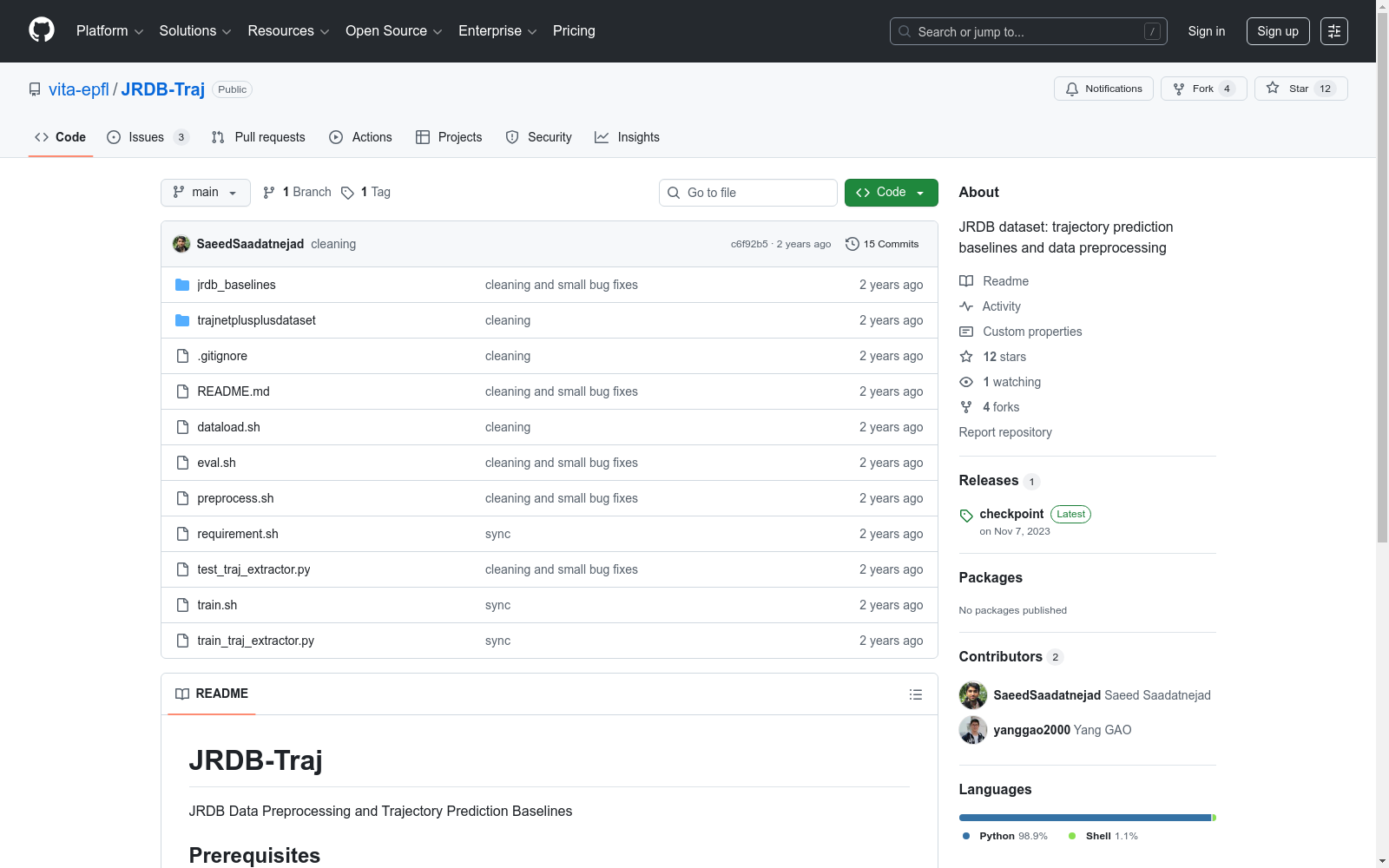The height and width of the screenshot is (868, 1389).
Task: Open the main branch selector dropdown
Action: click(x=206, y=193)
